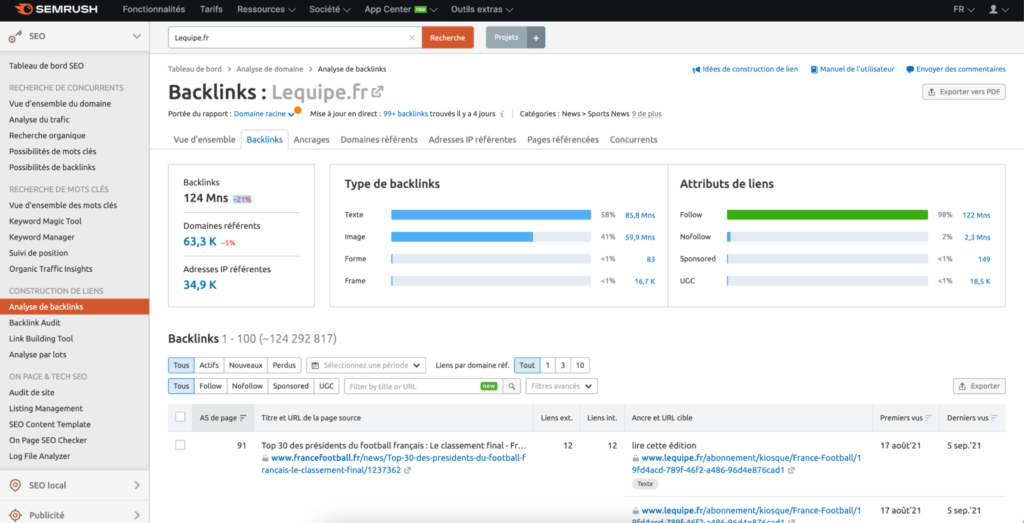The height and width of the screenshot is (523, 1024).
Task: Click the 63,3 K referring domains value
Action: (200, 242)
